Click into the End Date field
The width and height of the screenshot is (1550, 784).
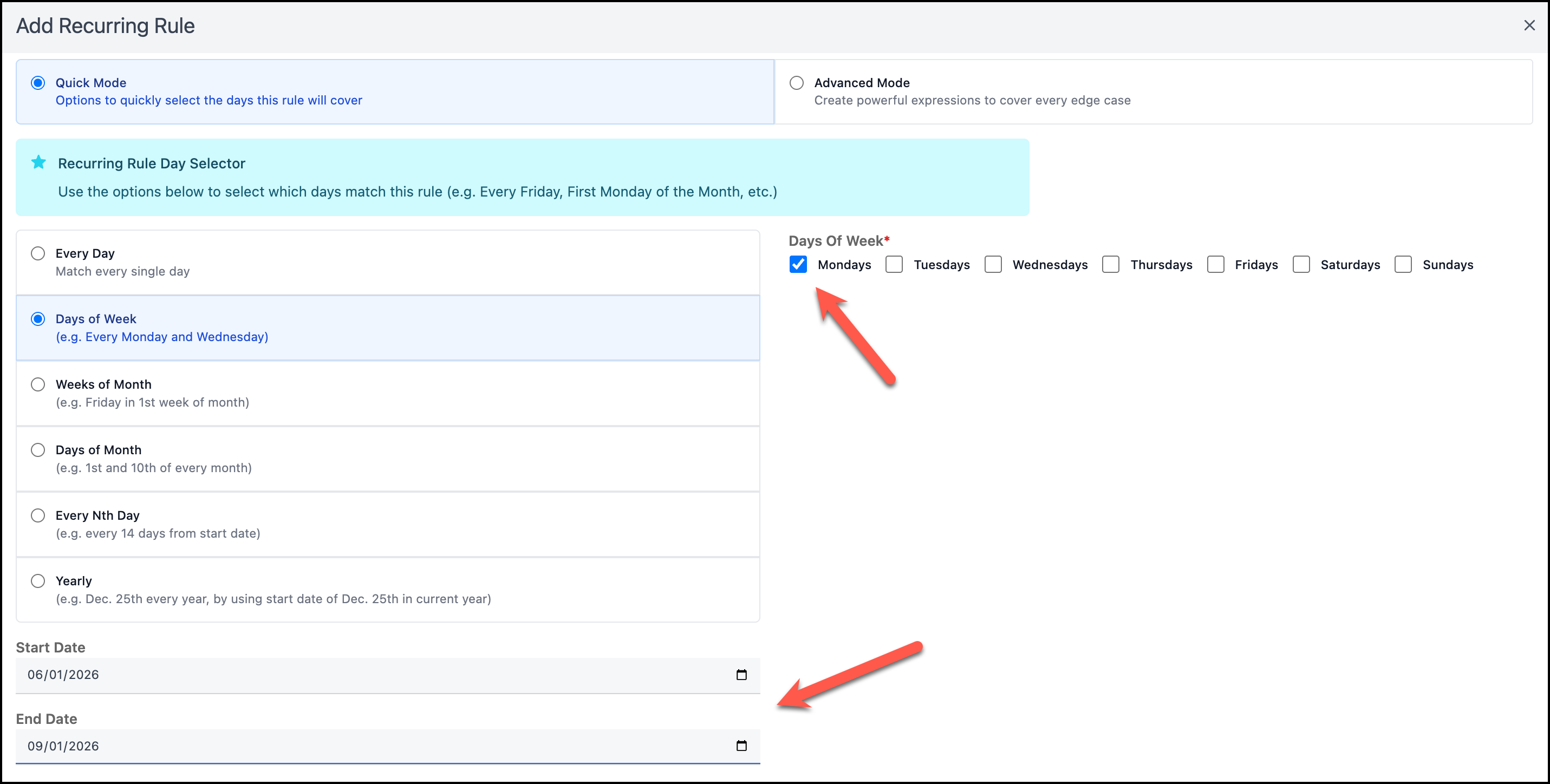(x=361, y=746)
